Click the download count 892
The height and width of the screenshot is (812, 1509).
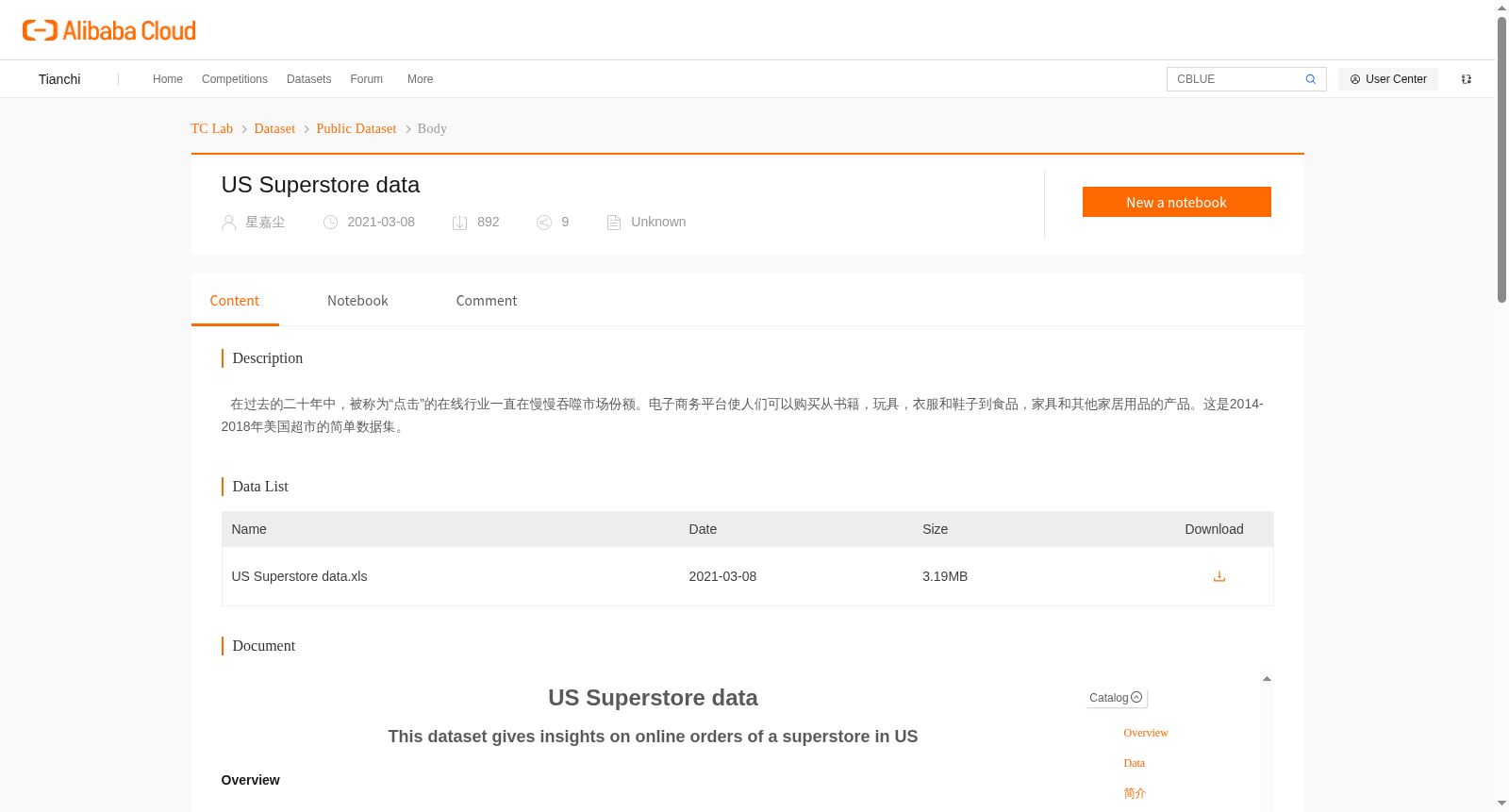[x=489, y=223]
